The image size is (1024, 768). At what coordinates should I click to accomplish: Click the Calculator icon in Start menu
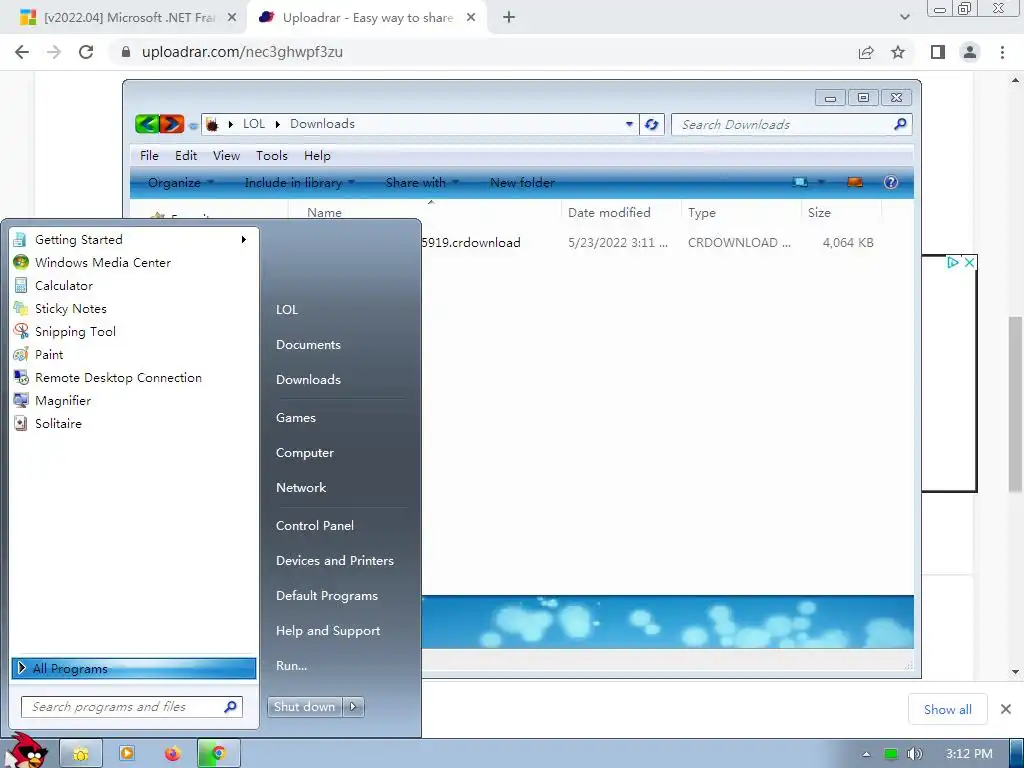coord(21,285)
